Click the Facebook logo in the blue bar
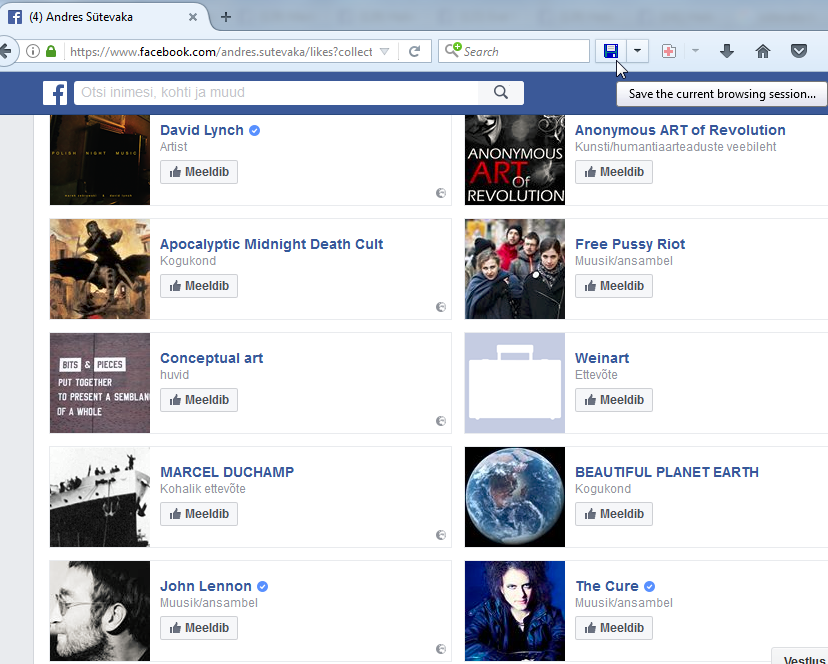 55,93
